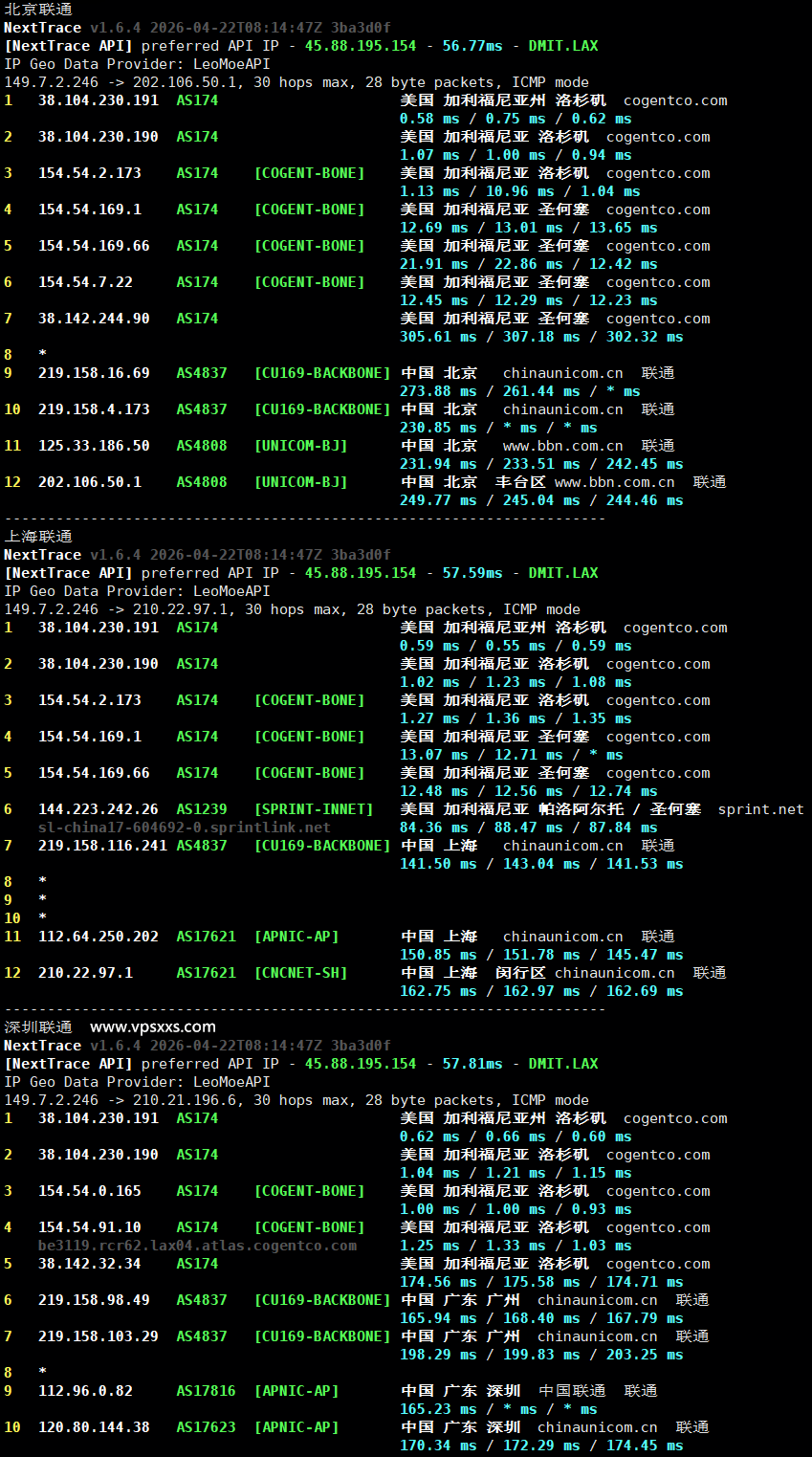
Task: Select hop IP 154.54.0.165
Action: [x=90, y=1191]
